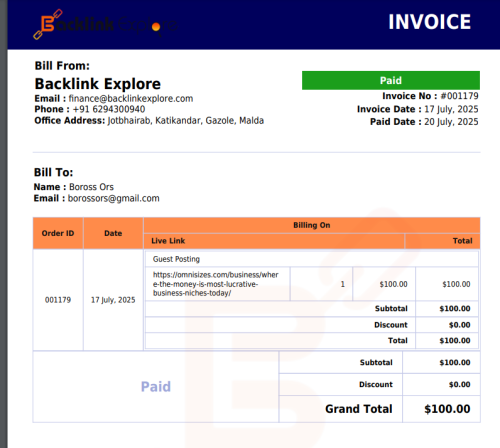500x448 pixels.
Task: Click the Billing On header cell
Action: 312,225
